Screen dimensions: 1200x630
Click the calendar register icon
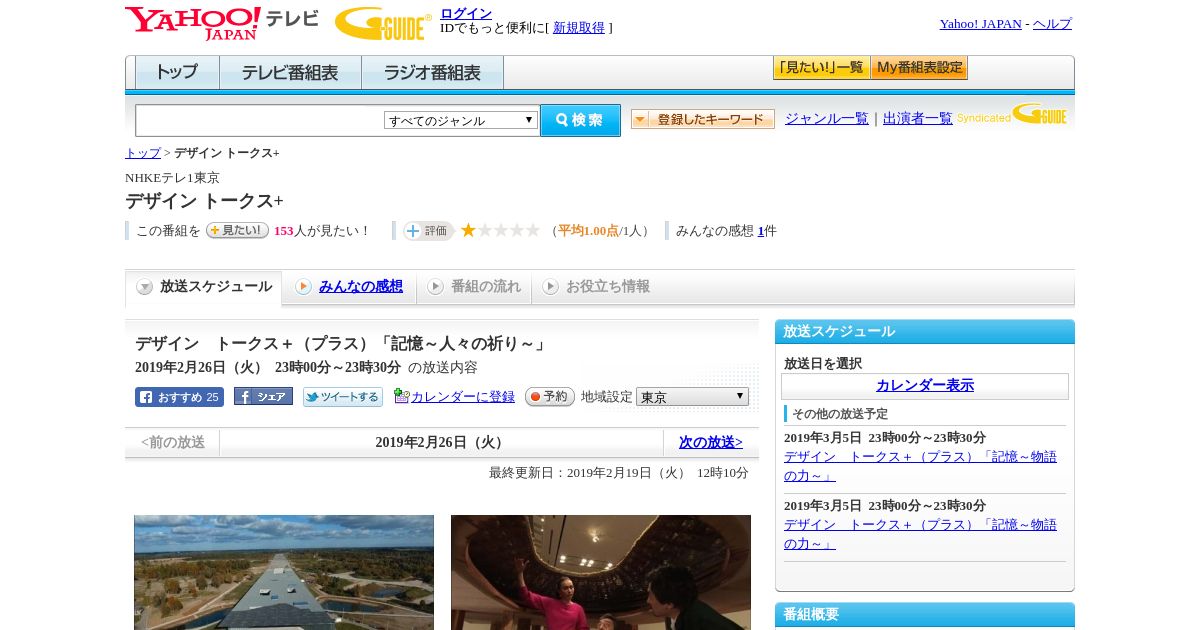[x=402, y=396]
